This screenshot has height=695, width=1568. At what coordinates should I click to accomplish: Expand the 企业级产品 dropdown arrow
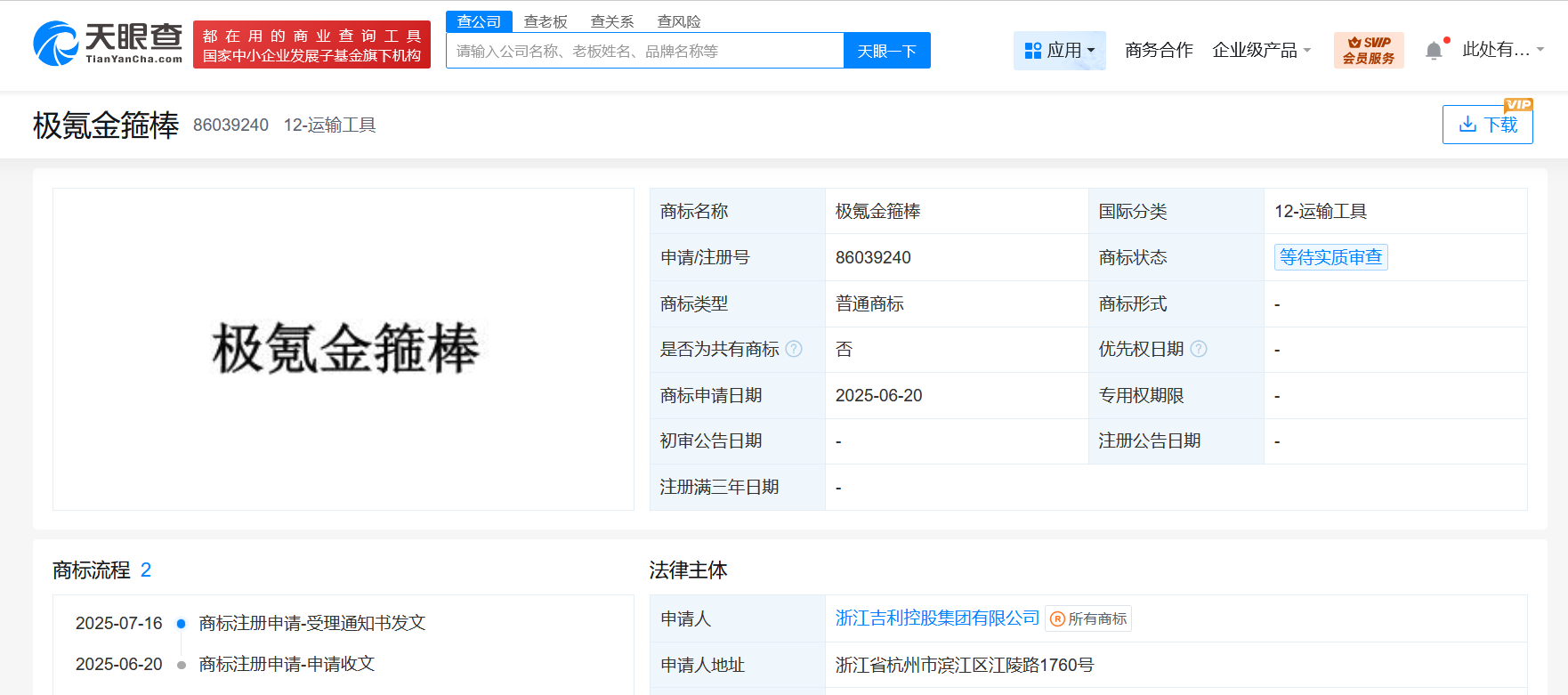[1307, 51]
